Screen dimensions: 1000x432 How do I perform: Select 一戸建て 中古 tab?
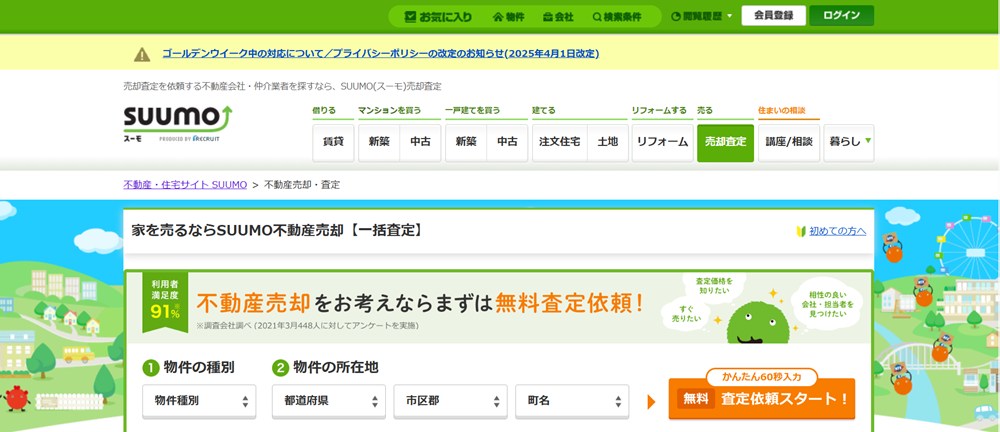(507, 142)
